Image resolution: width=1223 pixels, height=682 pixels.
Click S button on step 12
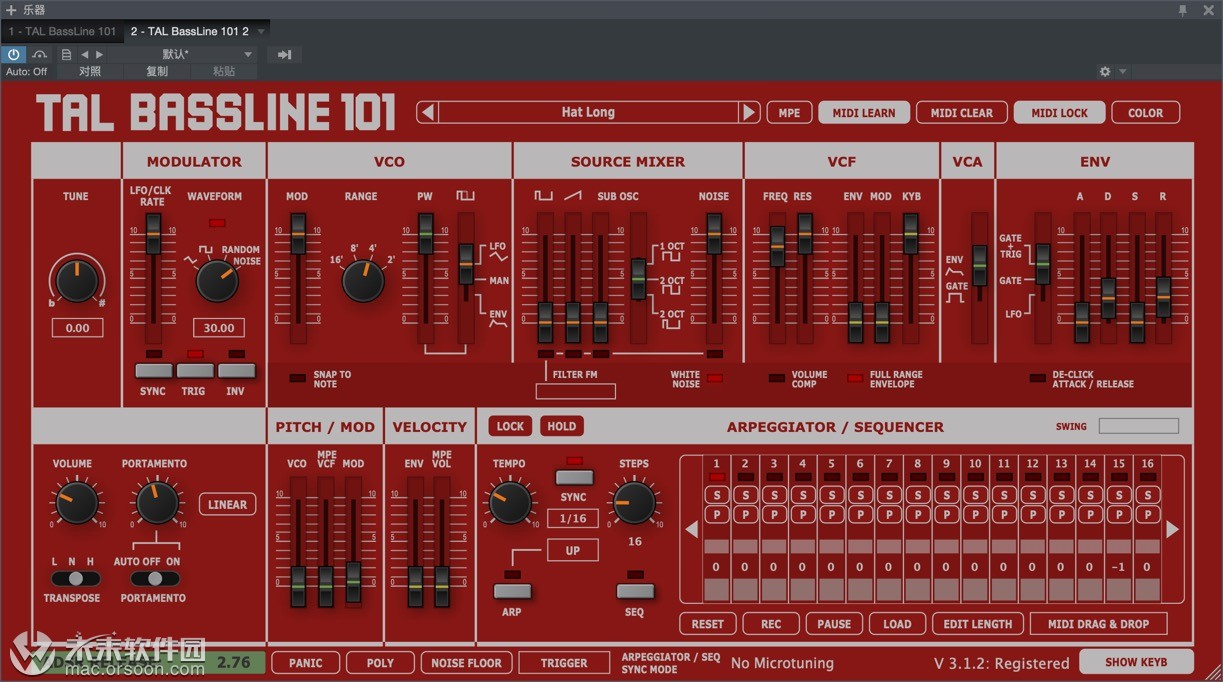click(1033, 495)
